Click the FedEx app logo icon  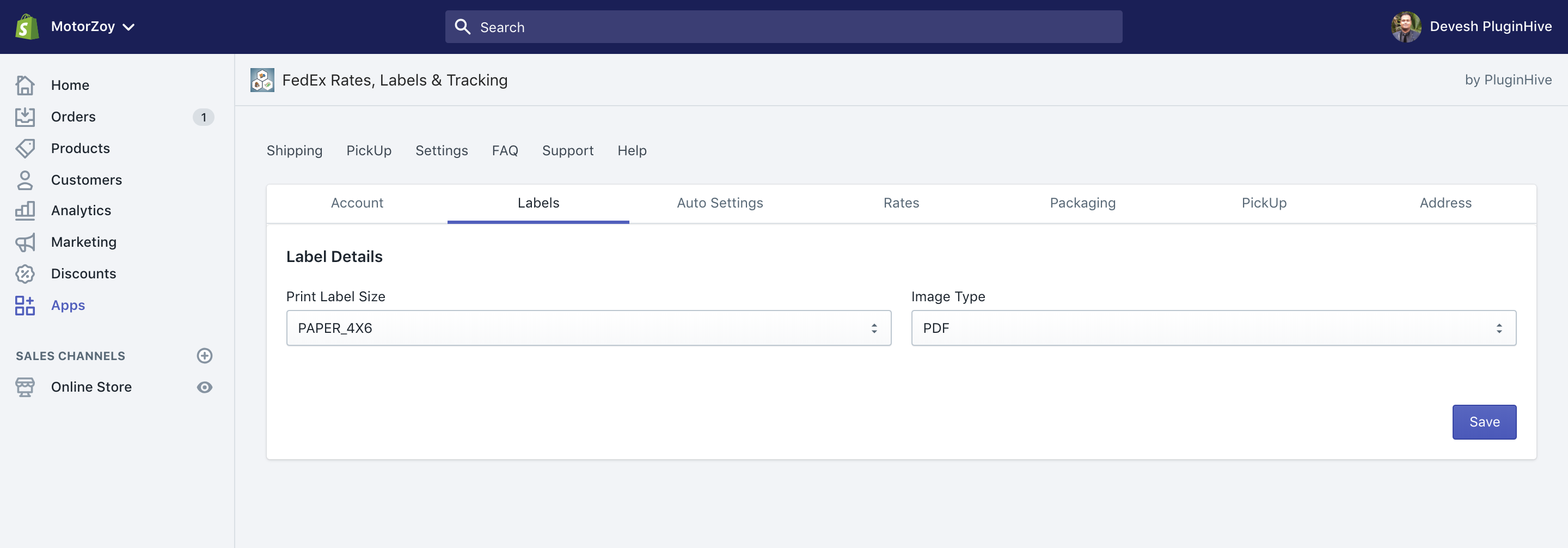pos(262,81)
